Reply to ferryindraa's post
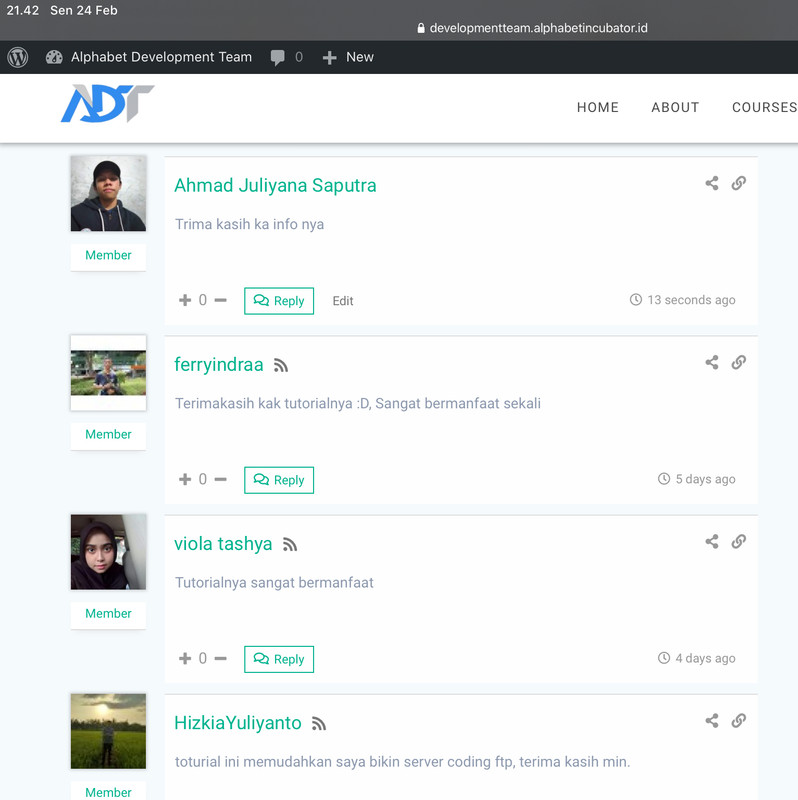This screenshot has height=800, width=798. 279,480
